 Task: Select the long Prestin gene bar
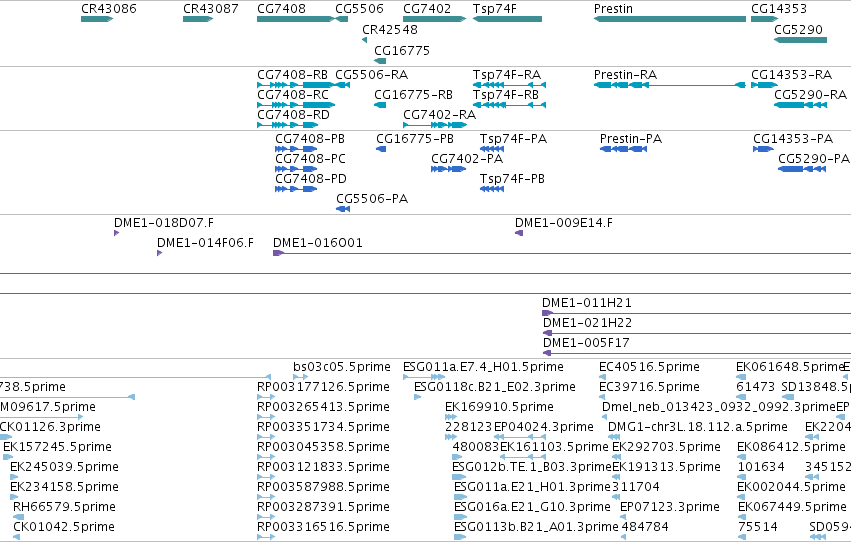[x=670, y=19]
